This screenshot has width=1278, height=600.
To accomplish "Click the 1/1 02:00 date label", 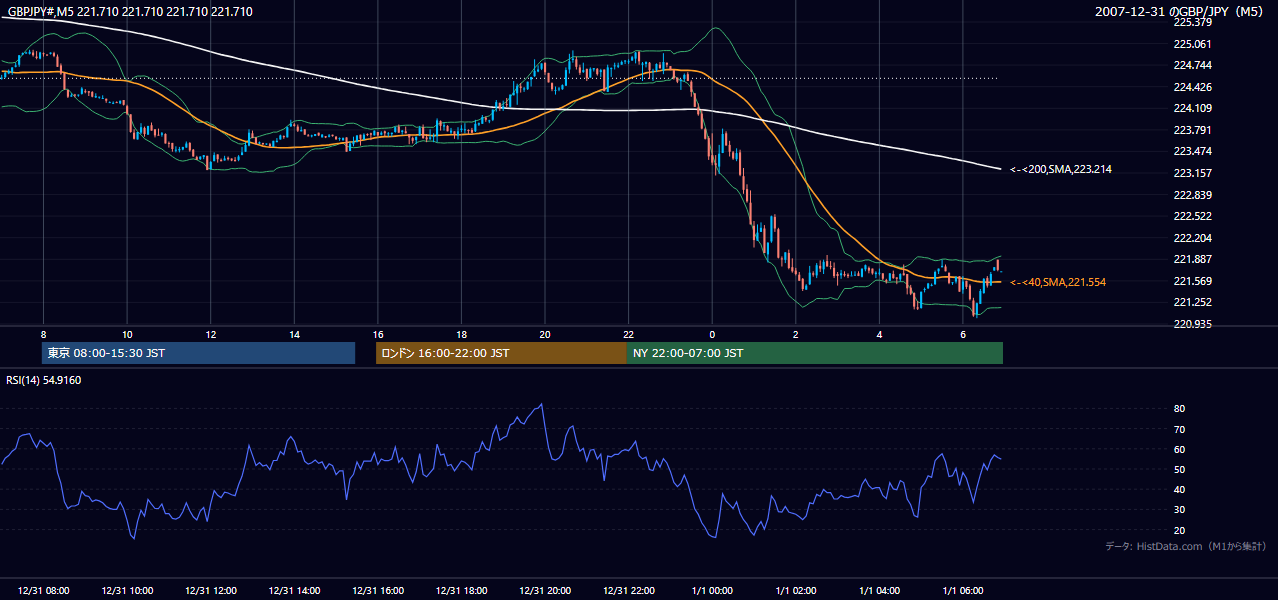I will (x=796, y=591).
